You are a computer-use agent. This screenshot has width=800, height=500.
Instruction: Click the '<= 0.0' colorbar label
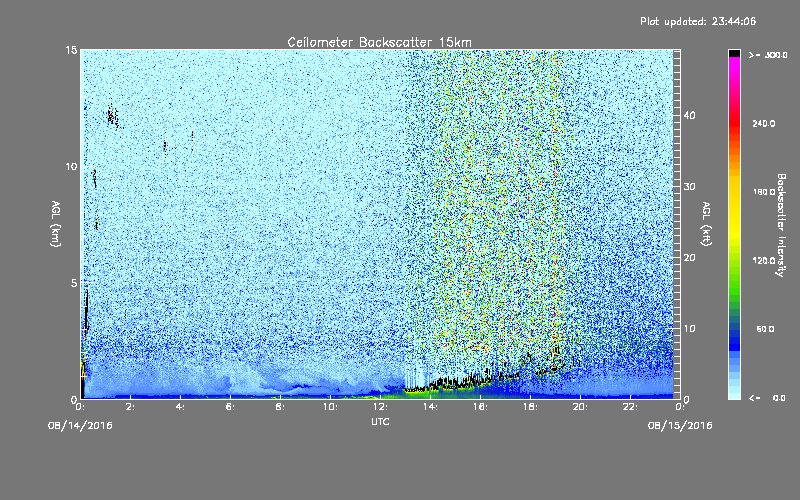(x=767, y=398)
